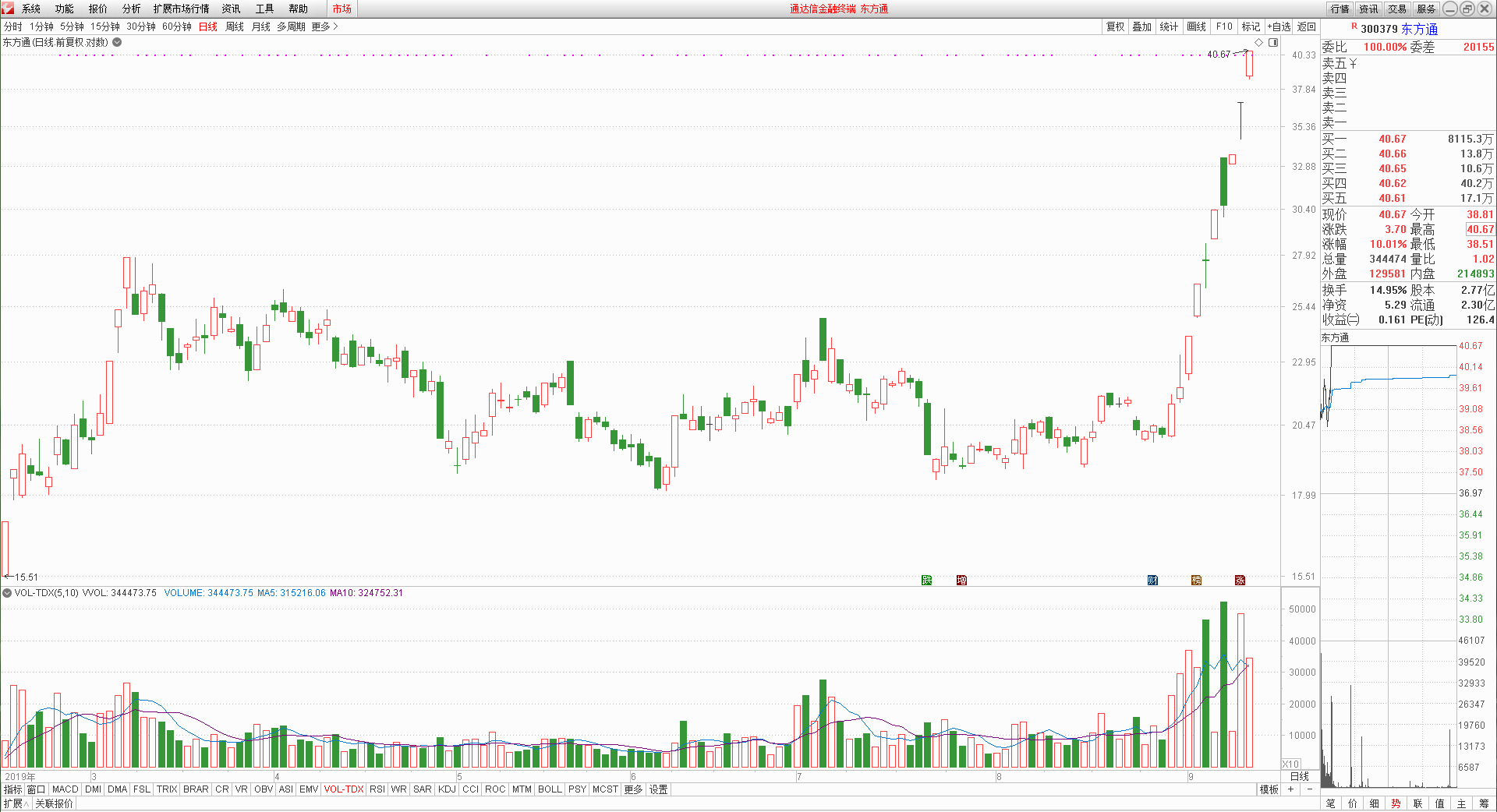Select the 势 tab in bottom-right panel
The height and width of the screenshot is (812, 1497).
1396,803
